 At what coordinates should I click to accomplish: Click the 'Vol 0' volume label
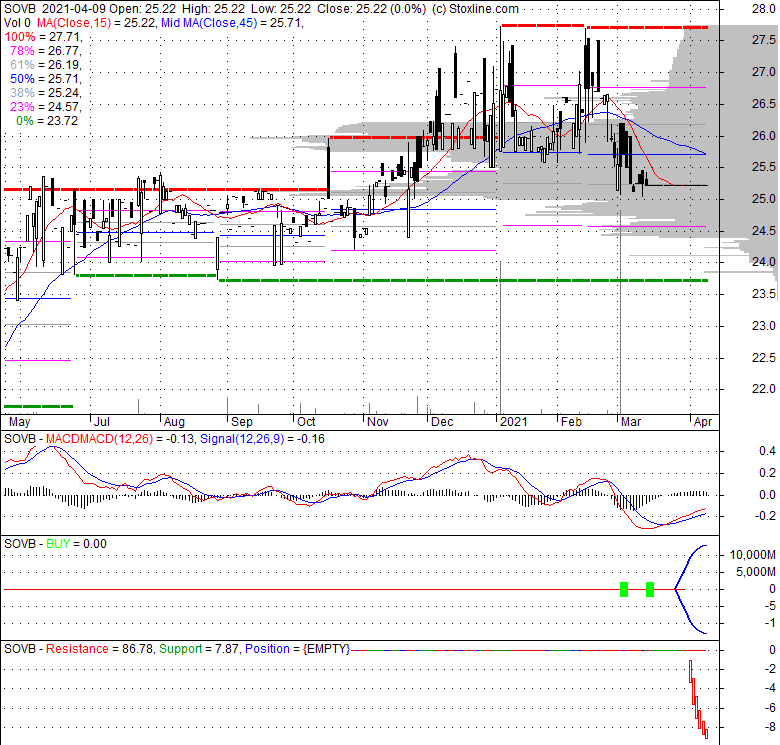click(x=17, y=23)
